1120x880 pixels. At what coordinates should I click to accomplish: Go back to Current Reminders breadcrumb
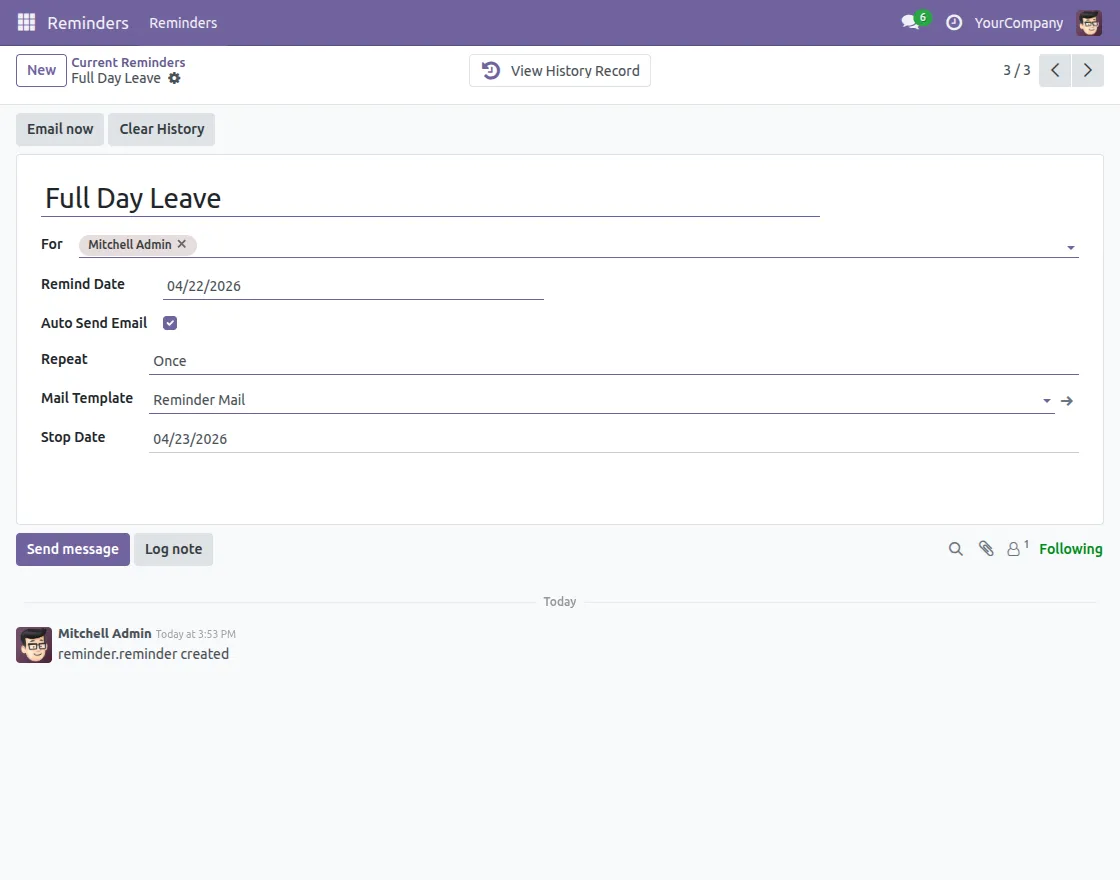pos(128,62)
